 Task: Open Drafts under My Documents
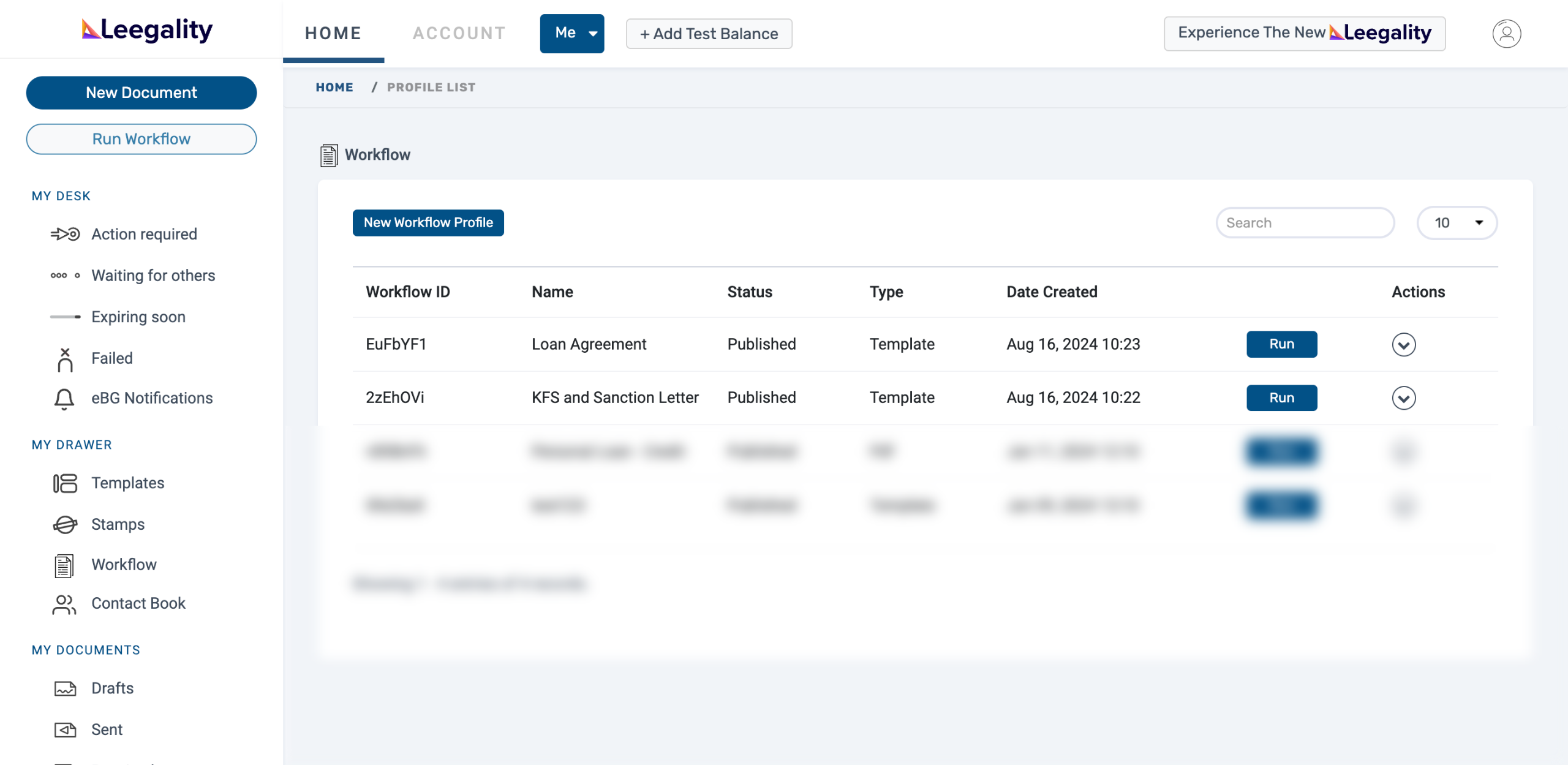(112, 688)
